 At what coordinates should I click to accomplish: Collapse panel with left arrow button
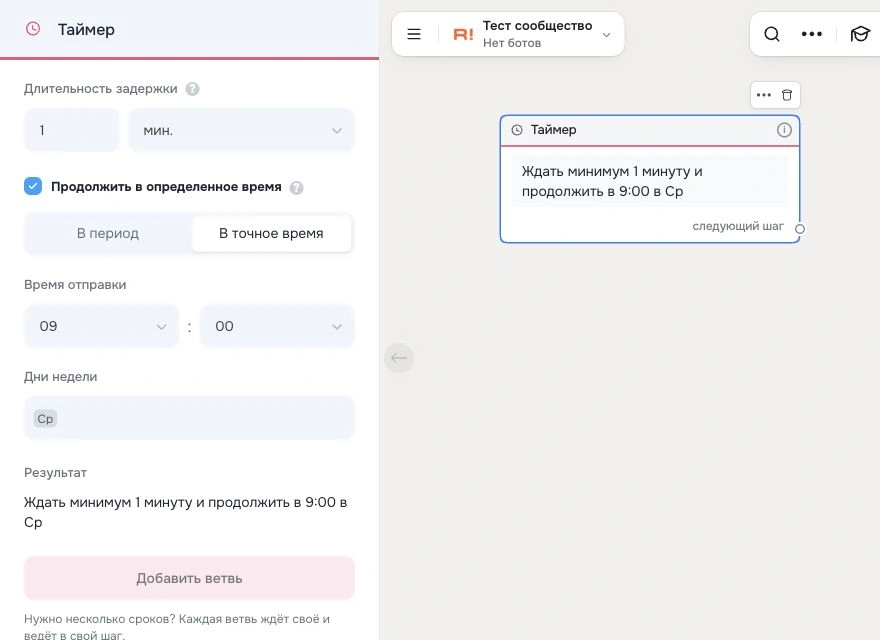(399, 358)
